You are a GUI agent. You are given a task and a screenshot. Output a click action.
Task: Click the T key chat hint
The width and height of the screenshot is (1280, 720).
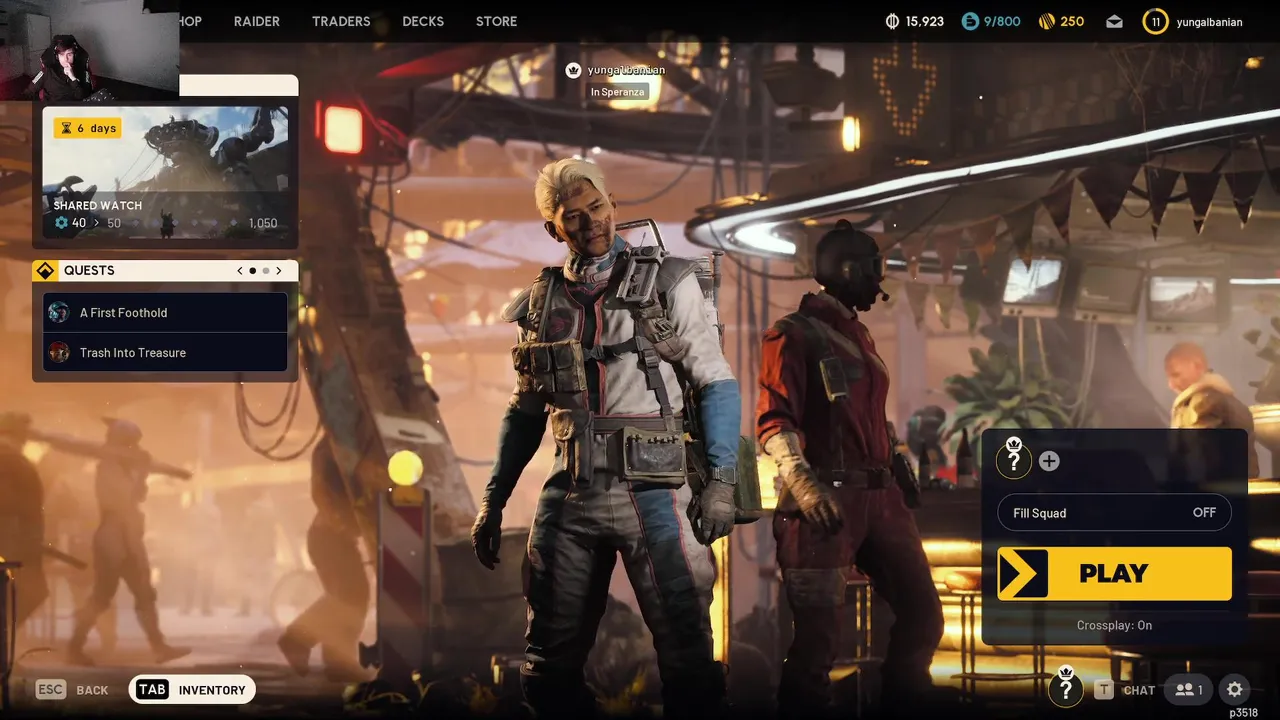coord(1104,689)
